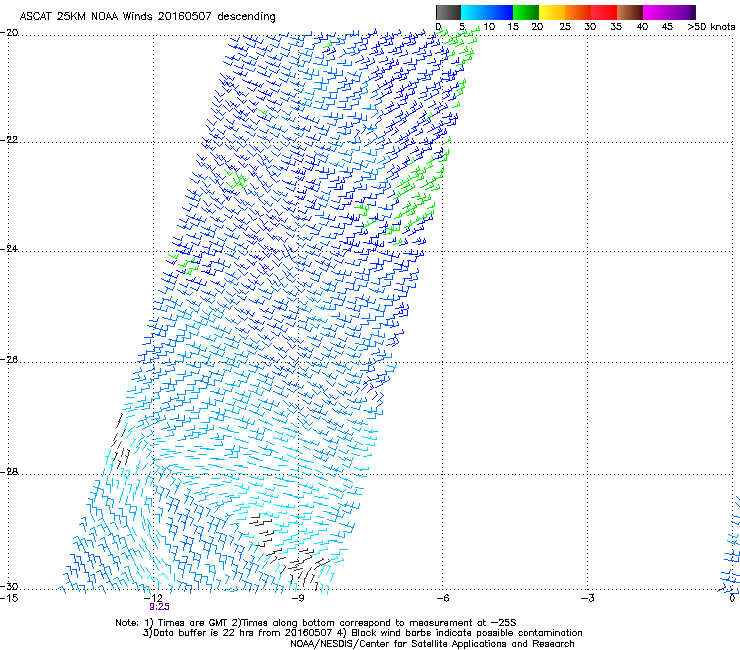Click the legend number 40

(x=642, y=27)
